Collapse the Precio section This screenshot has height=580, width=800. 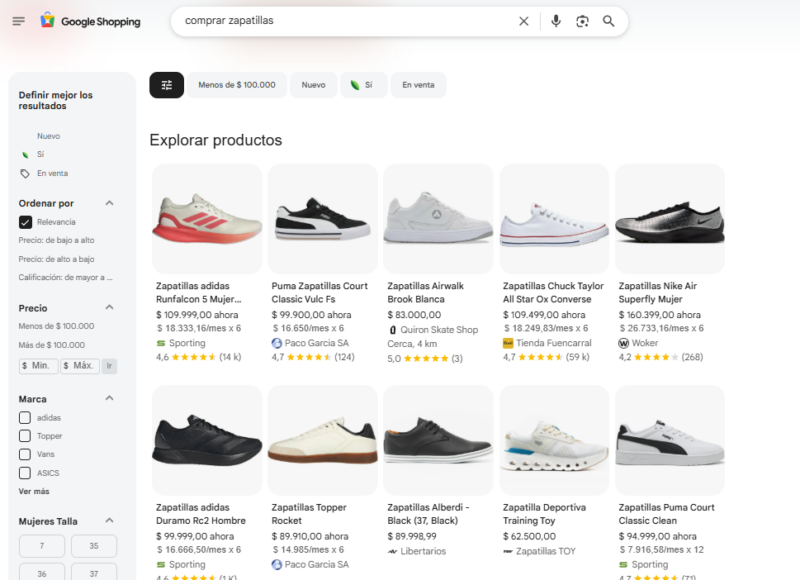click(x=109, y=308)
